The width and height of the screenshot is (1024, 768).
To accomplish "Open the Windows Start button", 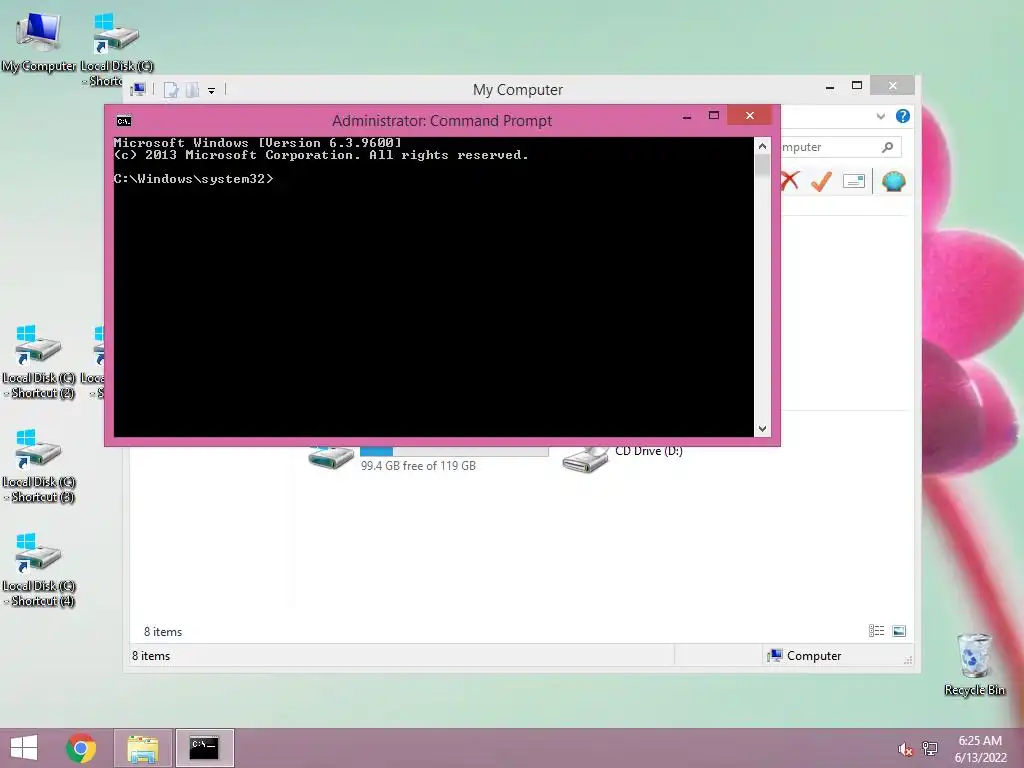I will point(24,748).
